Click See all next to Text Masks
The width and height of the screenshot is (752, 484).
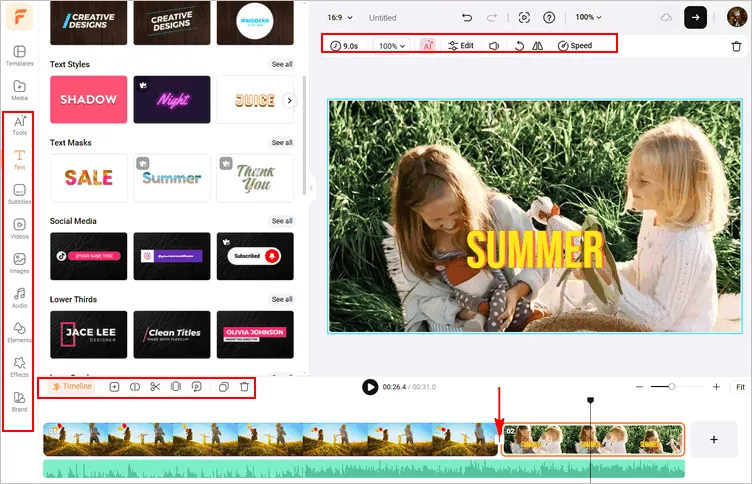[282, 143]
